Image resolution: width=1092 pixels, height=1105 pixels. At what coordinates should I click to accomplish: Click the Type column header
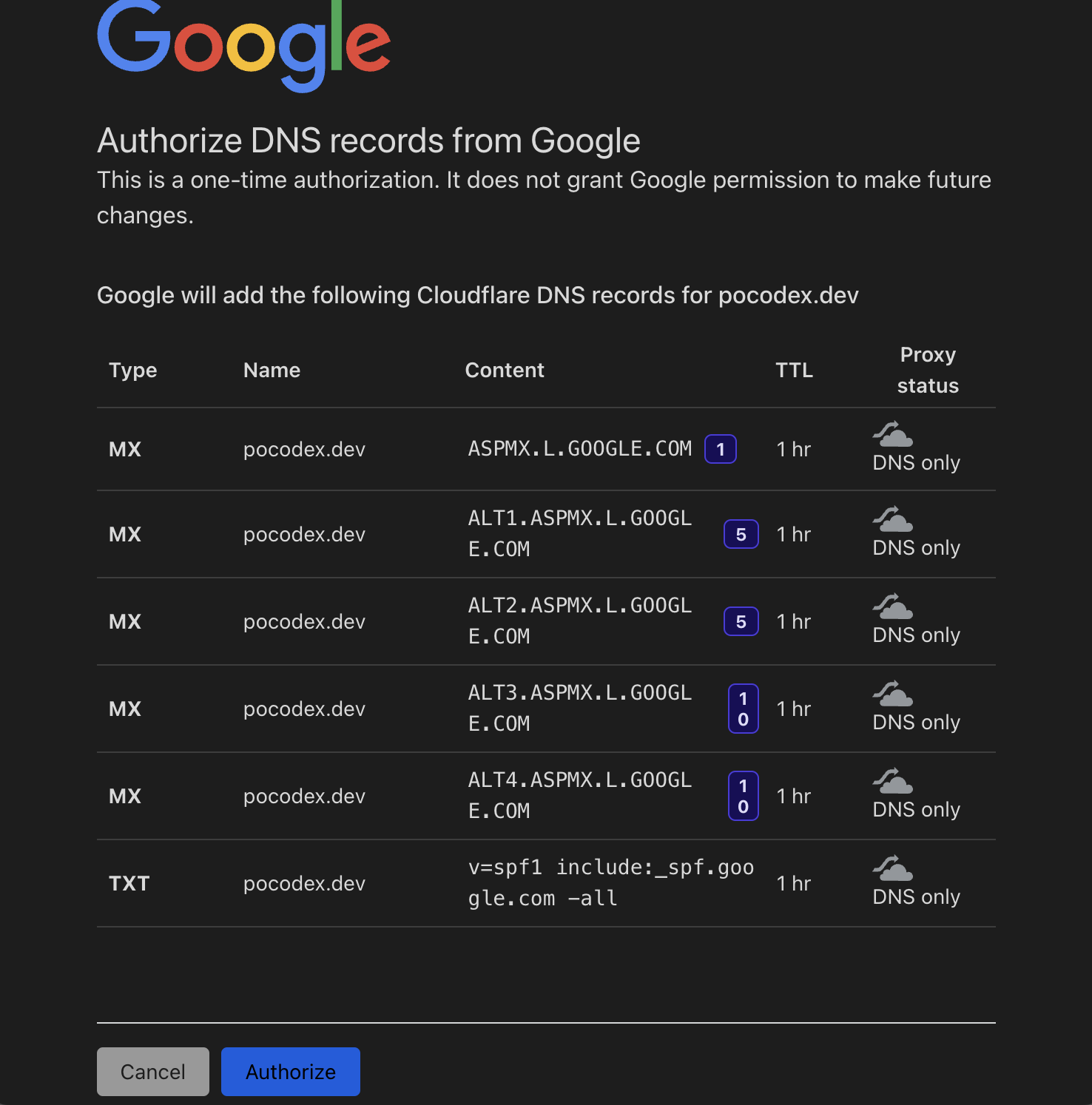(x=132, y=370)
